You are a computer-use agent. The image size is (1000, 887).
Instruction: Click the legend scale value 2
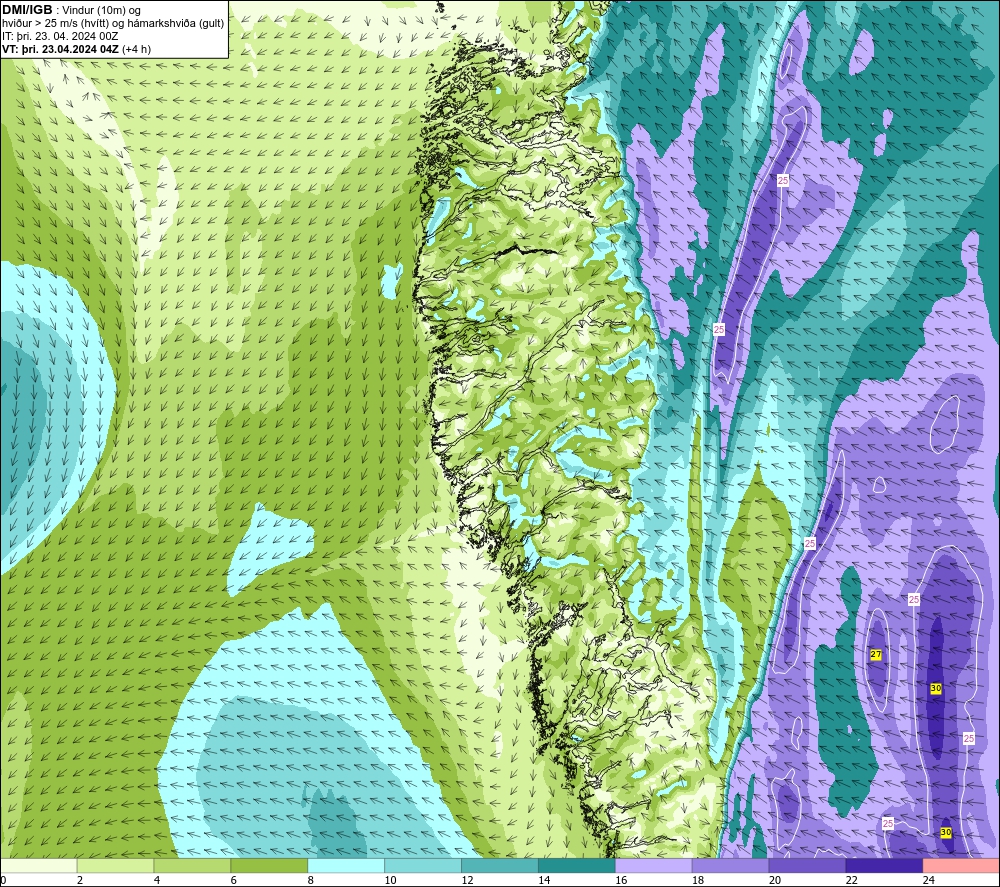pos(80,880)
